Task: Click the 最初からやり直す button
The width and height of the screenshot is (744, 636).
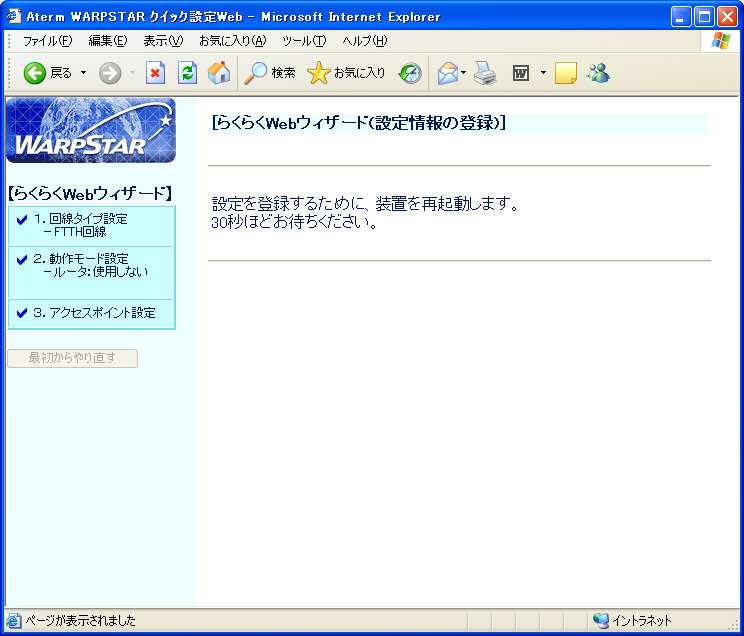Action: pos(72,358)
